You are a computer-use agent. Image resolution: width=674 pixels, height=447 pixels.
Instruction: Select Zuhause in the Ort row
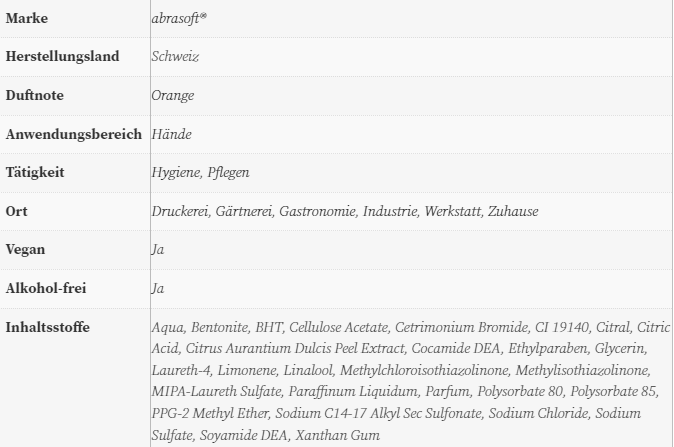click(x=513, y=211)
